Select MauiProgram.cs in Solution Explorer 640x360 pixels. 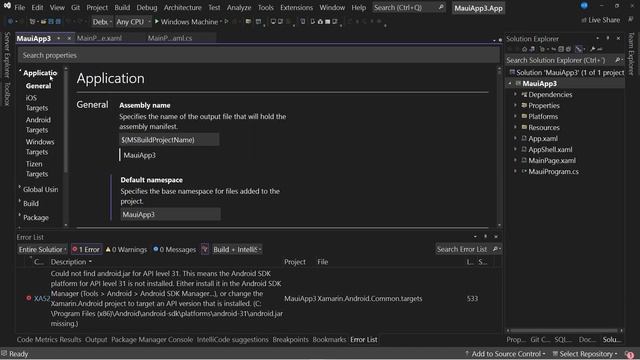[x=553, y=171]
